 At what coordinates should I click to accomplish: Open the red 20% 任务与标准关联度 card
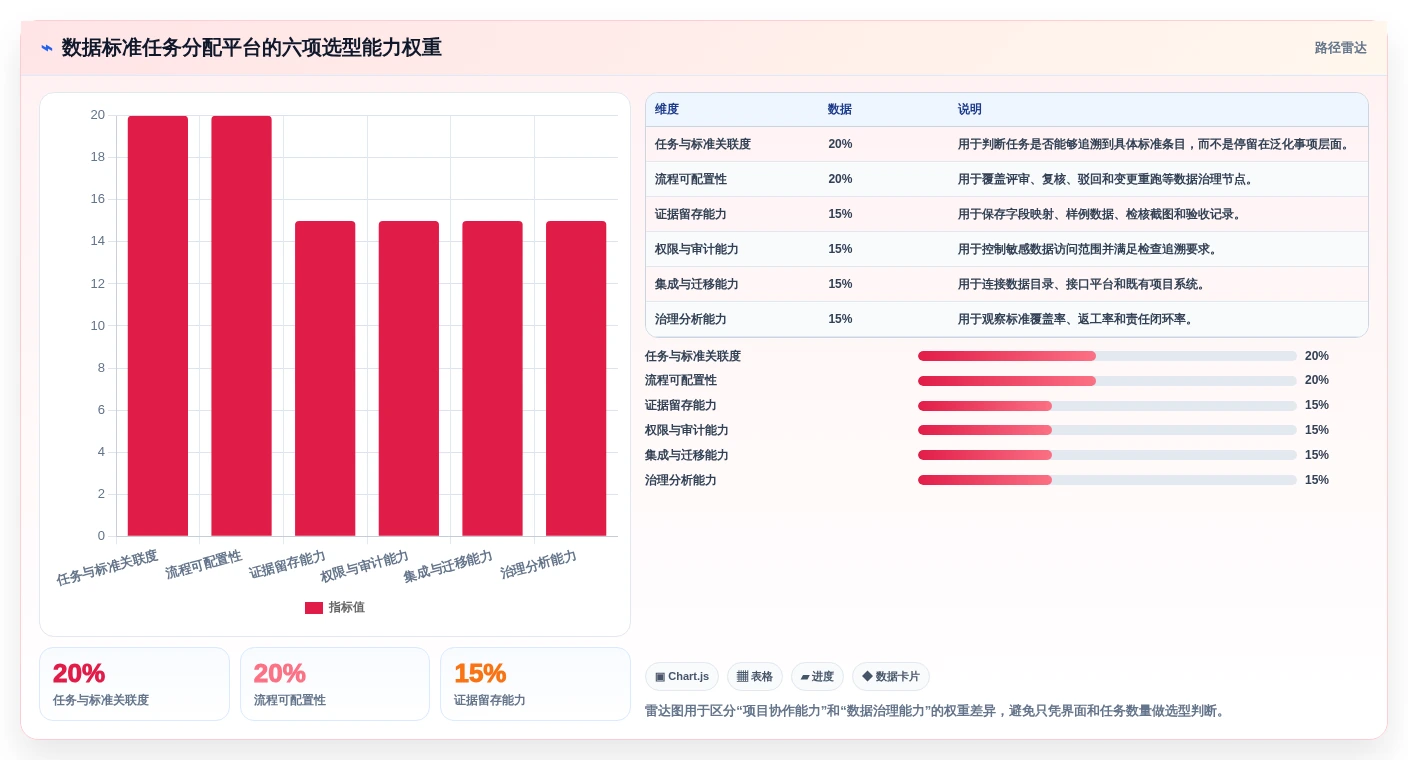134,684
